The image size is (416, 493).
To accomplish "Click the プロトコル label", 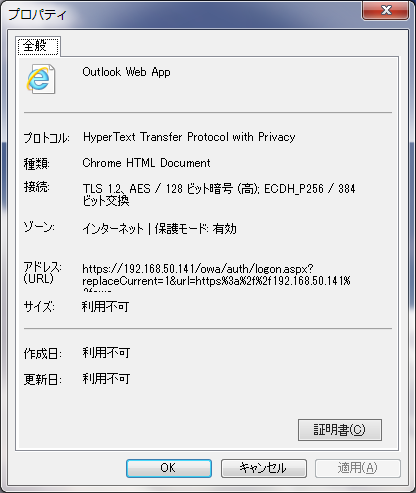I will tap(46, 137).
